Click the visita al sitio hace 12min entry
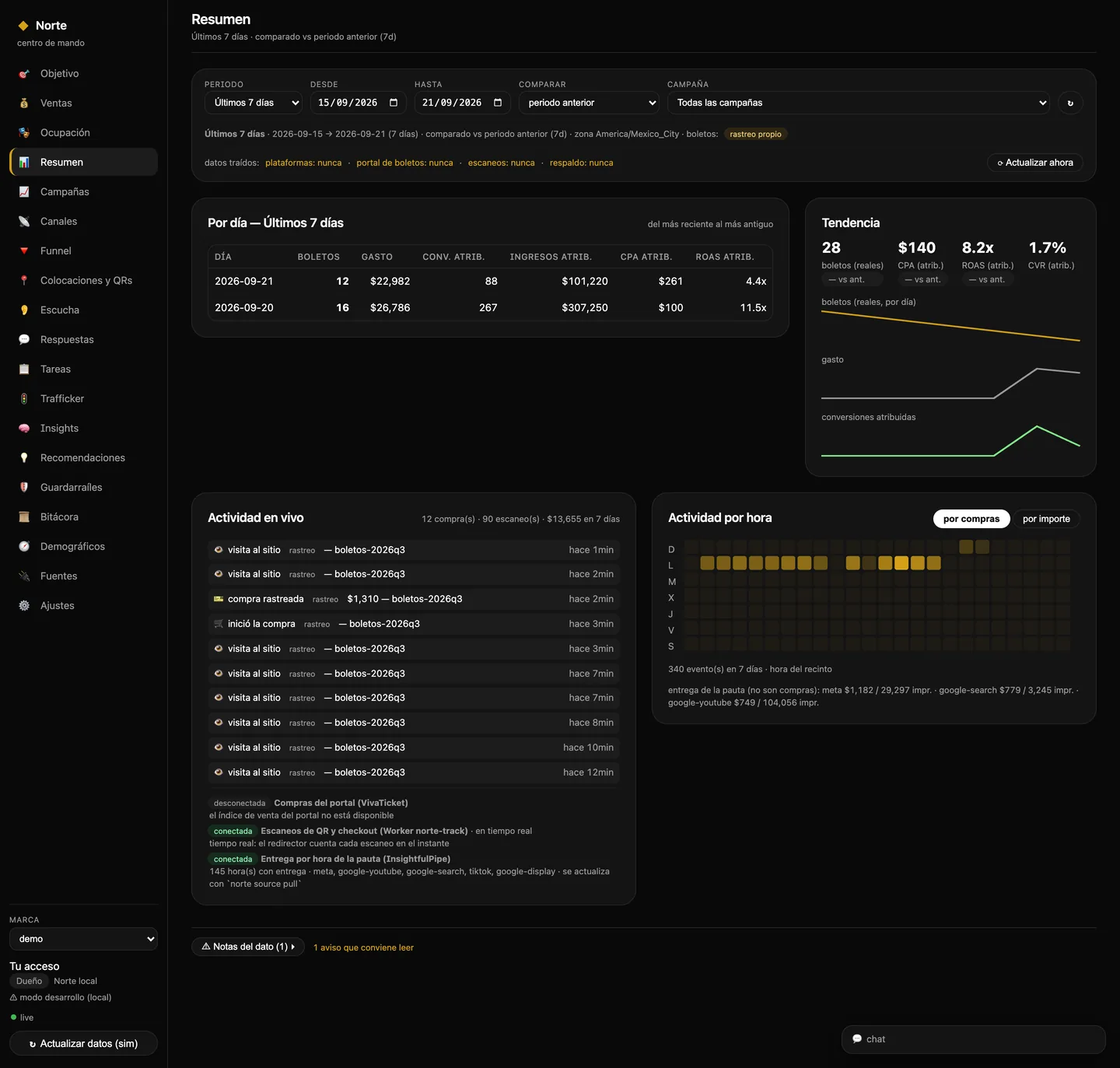The height and width of the screenshot is (1068, 1120). [414, 772]
